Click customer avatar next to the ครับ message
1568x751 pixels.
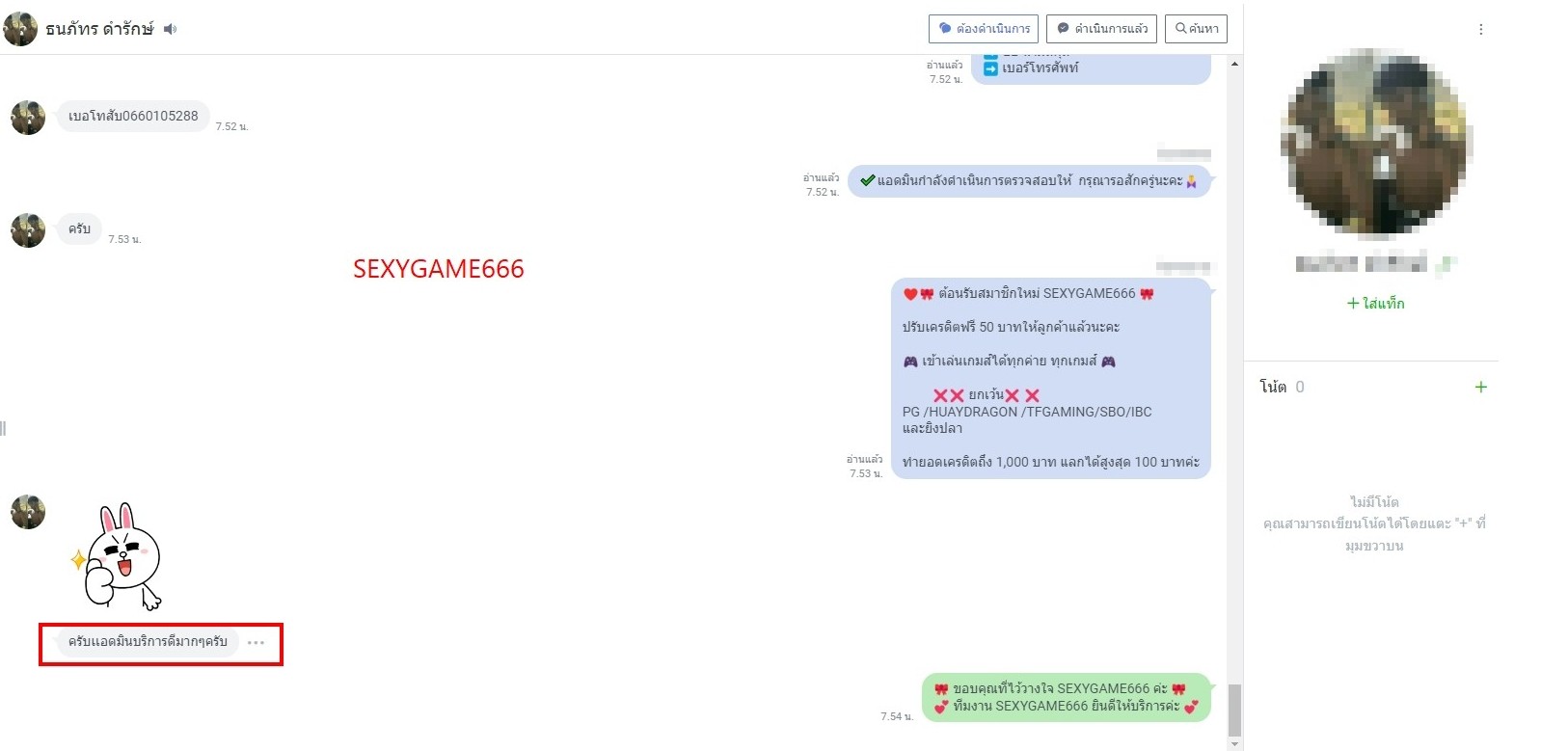click(28, 230)
